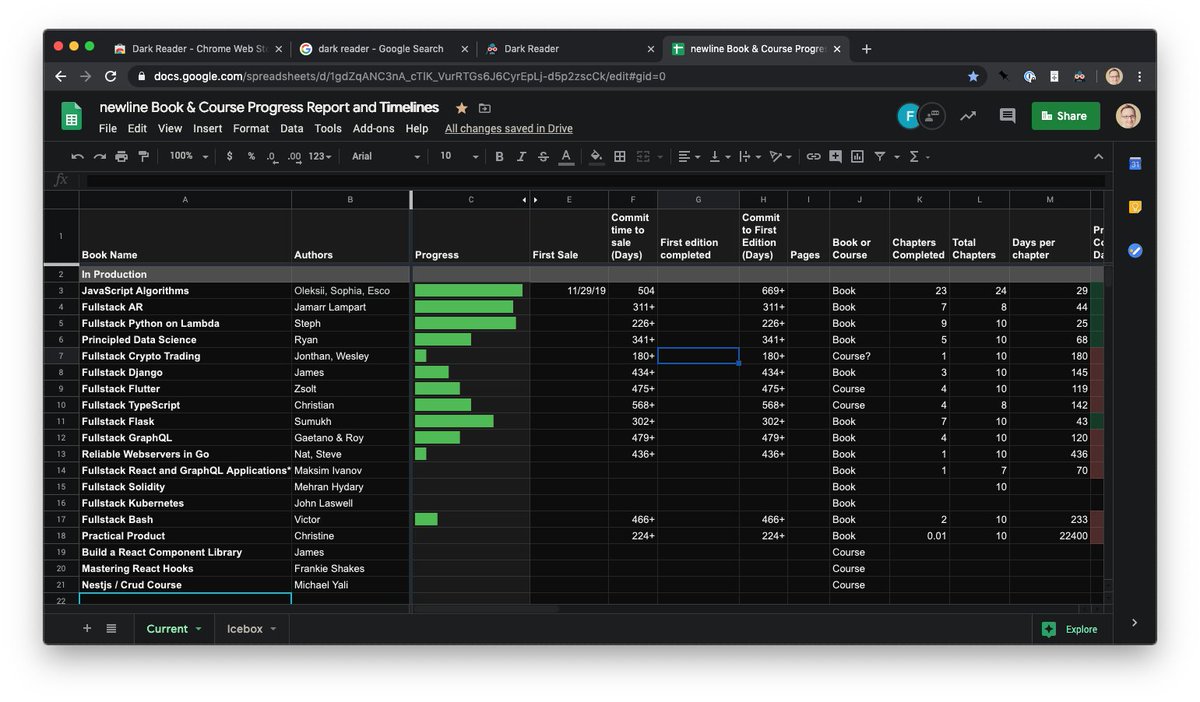Click the Print icon in toolbar
1200x702 pixels.
[121, 156]
